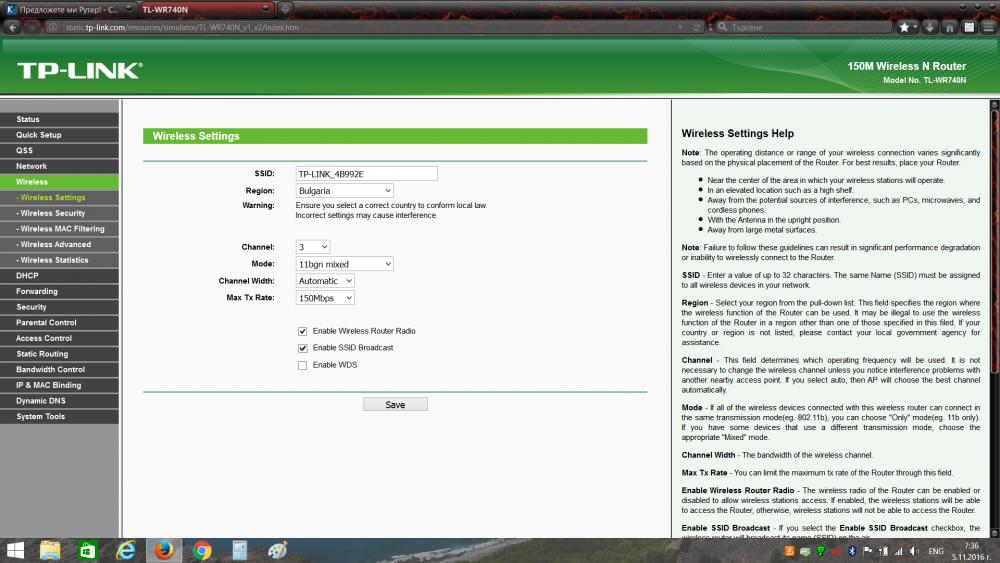Open the Access Control menu

[x=59, y=339]
